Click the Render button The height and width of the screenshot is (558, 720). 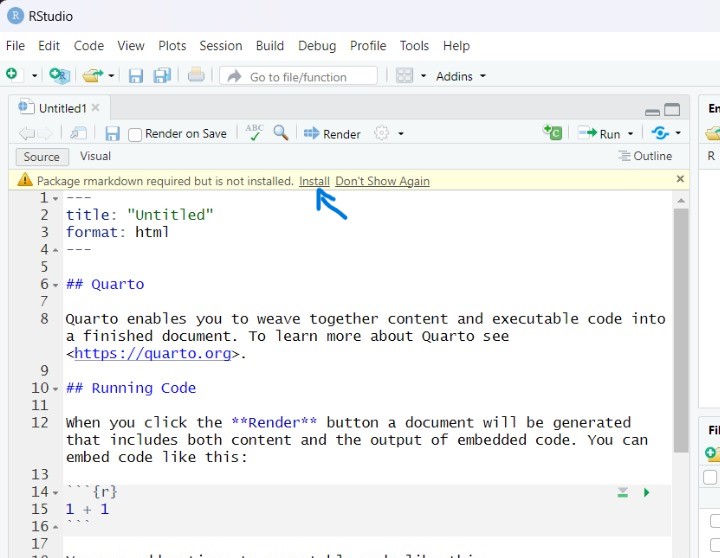[332, 134]
